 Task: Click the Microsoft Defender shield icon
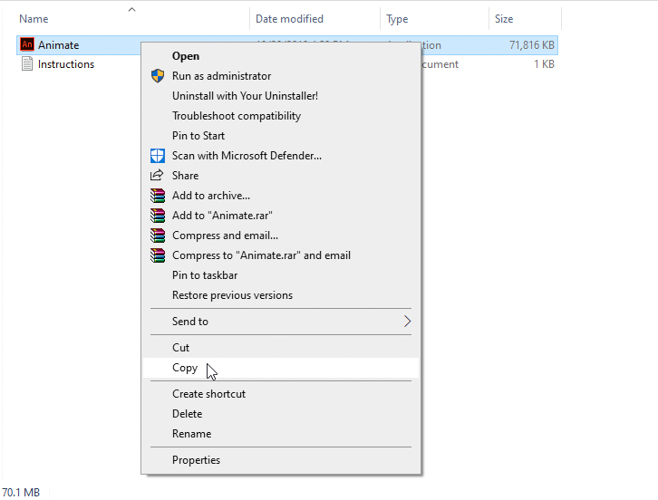[157, 156]
